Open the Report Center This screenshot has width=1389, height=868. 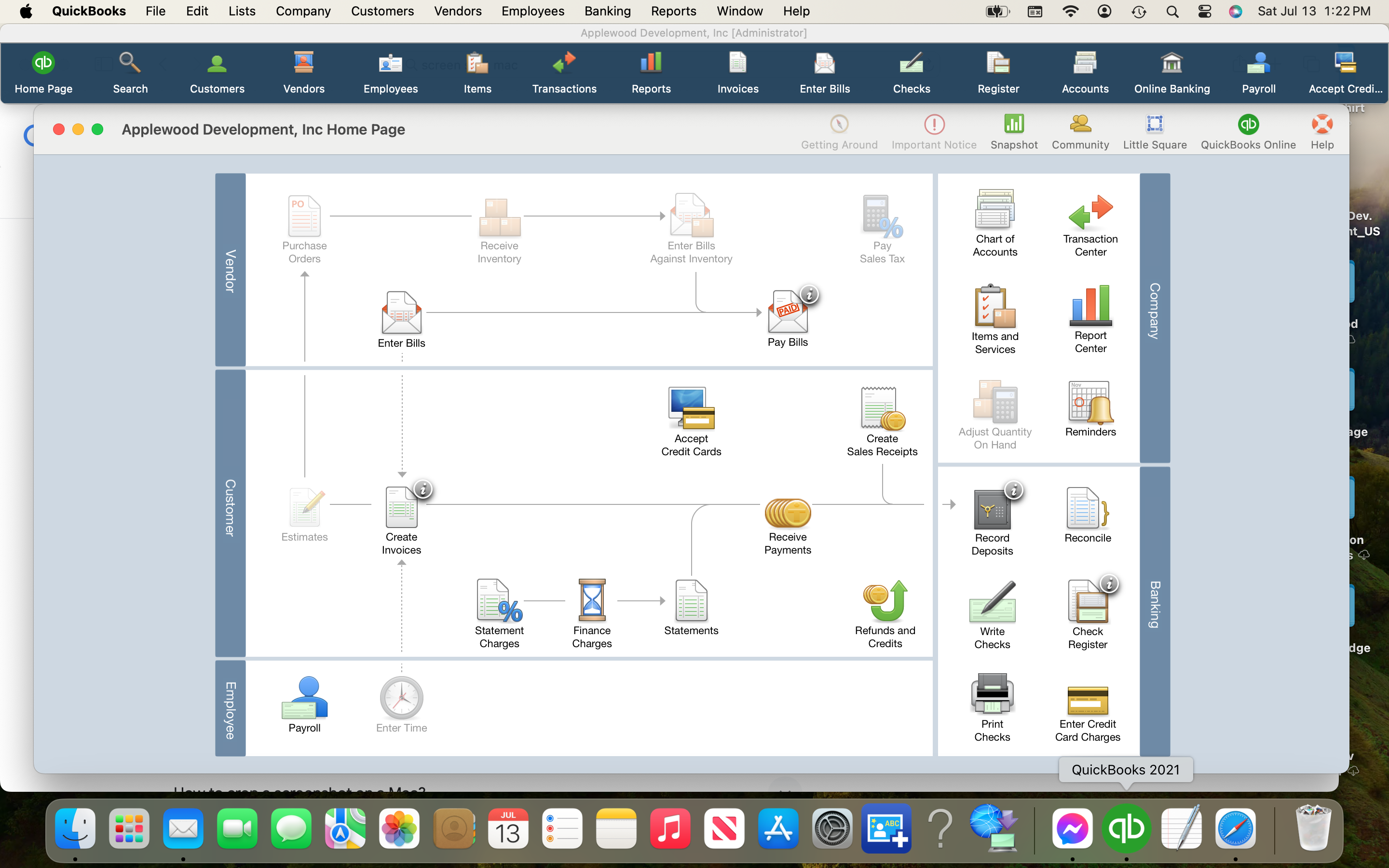1090,306
